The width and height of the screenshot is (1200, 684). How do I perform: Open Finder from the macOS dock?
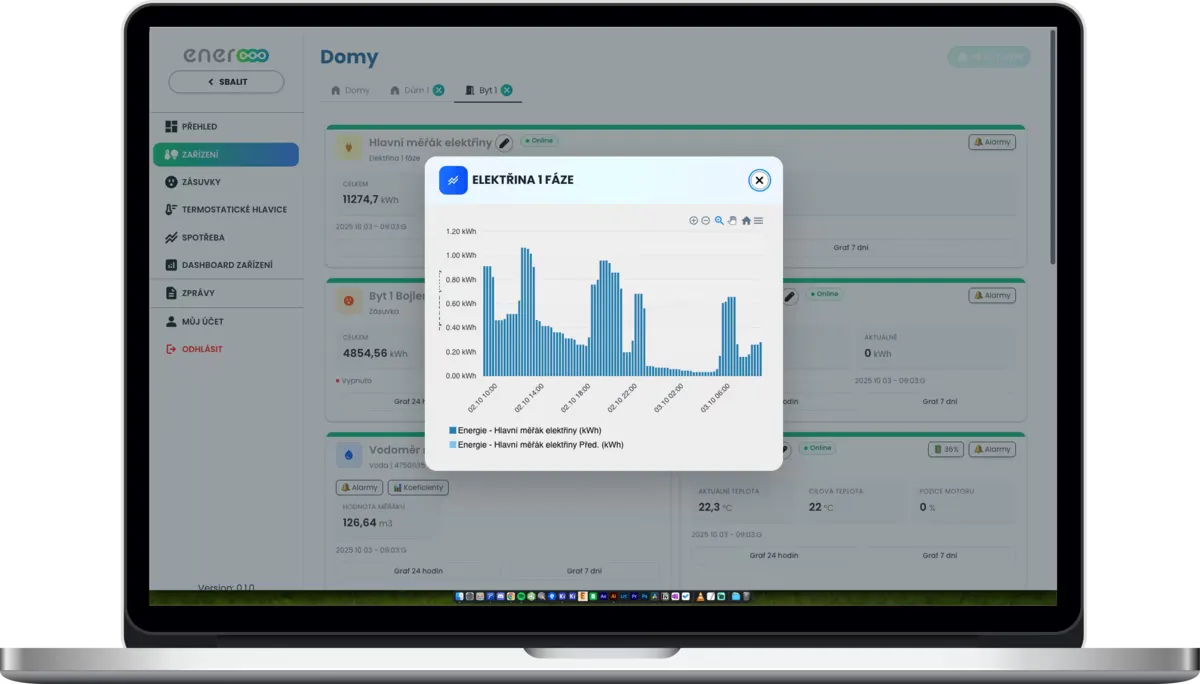click(460, 596)
